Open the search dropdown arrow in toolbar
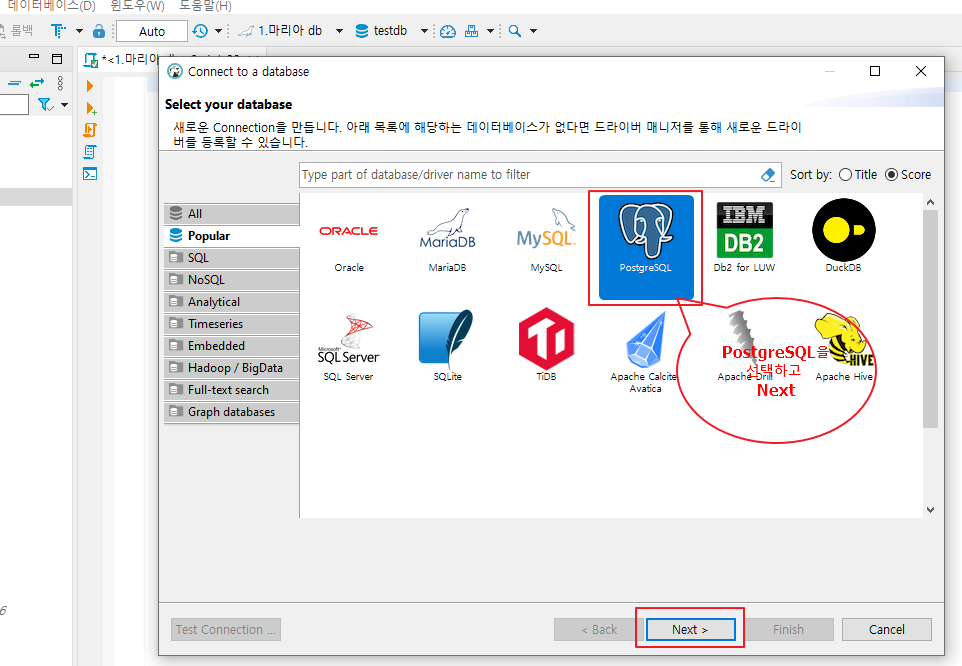Viewport: 962px width, 666px height. [x=533, y=31]
